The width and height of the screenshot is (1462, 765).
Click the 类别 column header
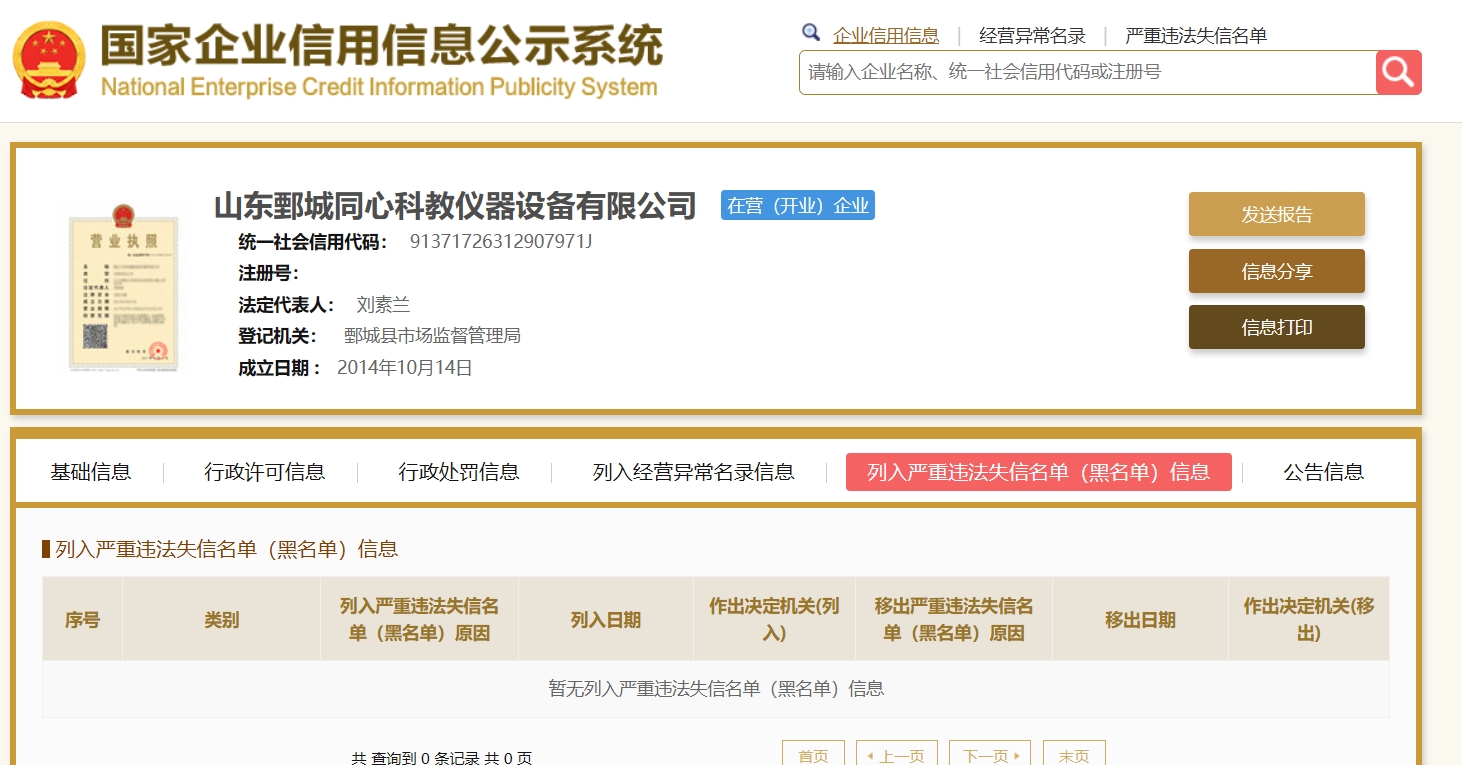click(x=222, y=620)
